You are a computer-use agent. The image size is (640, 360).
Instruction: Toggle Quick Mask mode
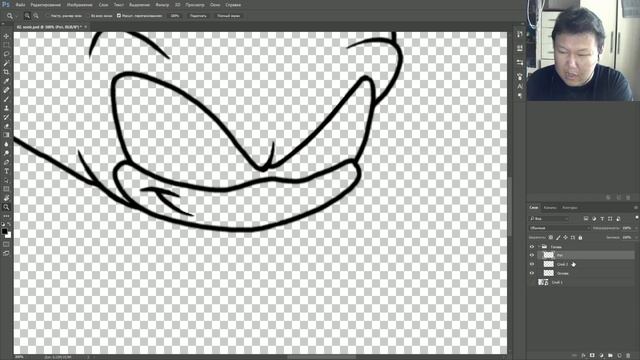click(x=6, y=244)
